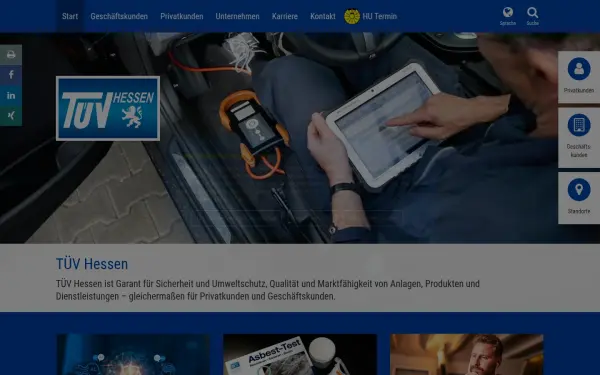The height and width of the screenshot is (375, 600).
Task: Open the Unternehmen menu
Action: pos(237,16)
